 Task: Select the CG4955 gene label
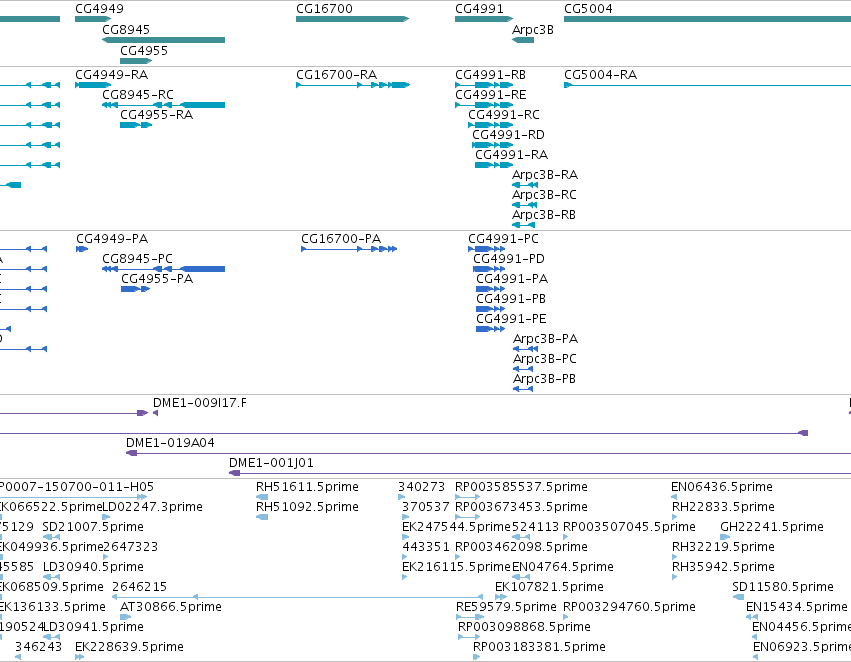coord(144,50)
